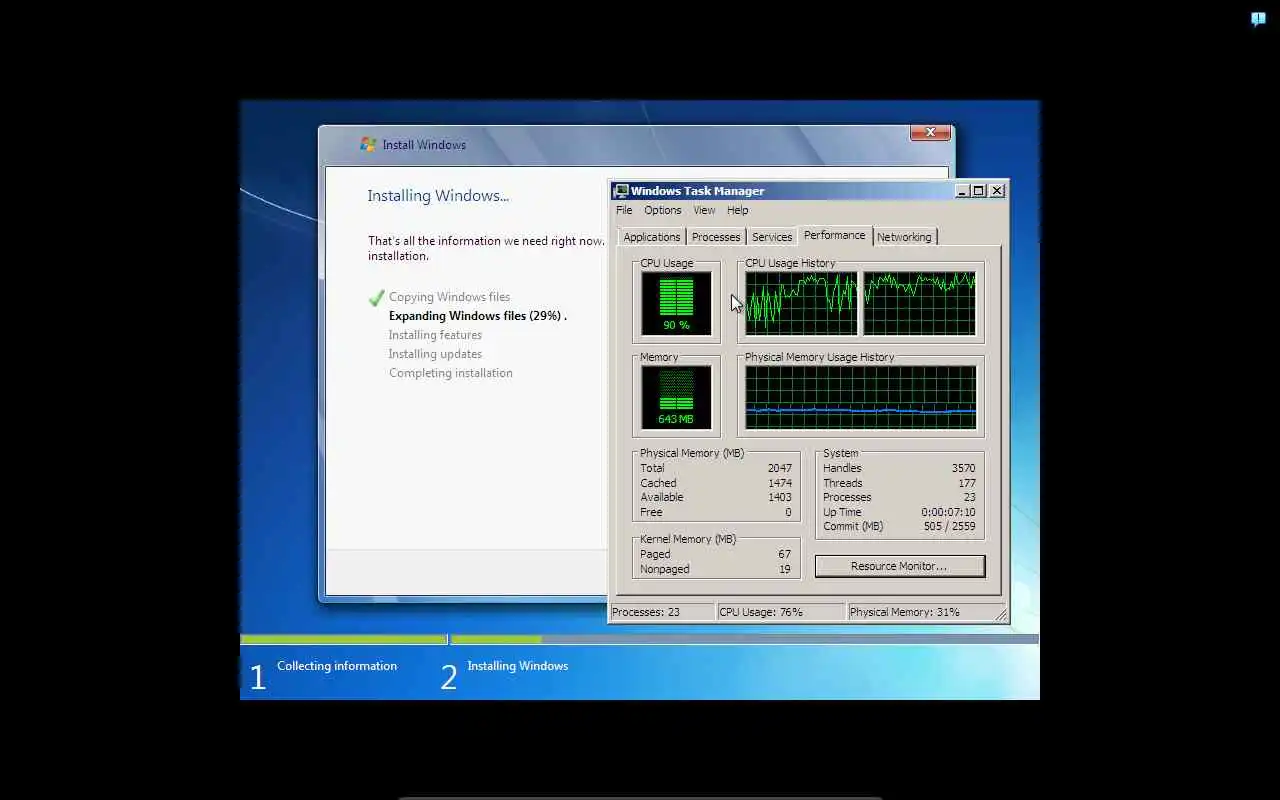Click the 'Installing Windows...' heading

tap(438, 196)
